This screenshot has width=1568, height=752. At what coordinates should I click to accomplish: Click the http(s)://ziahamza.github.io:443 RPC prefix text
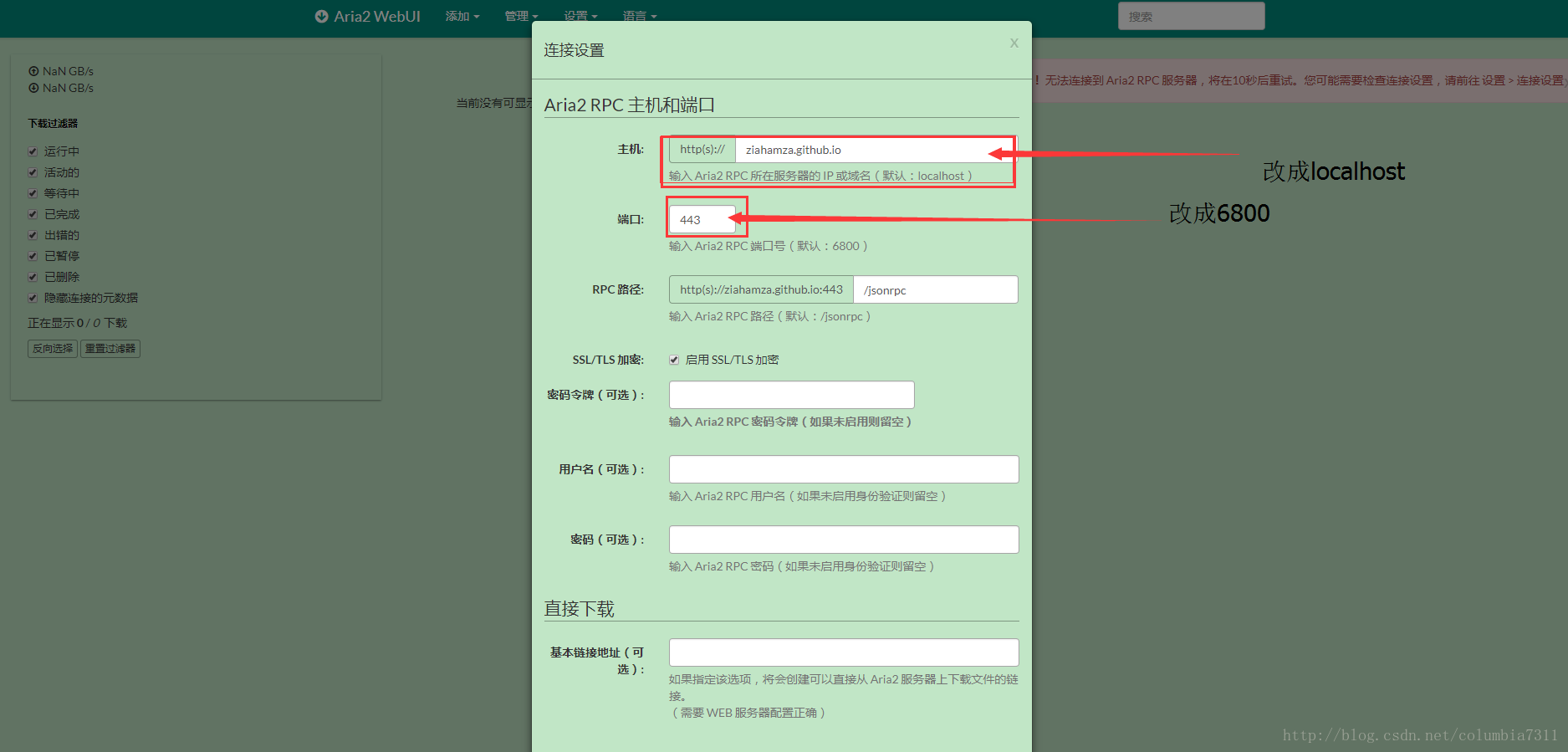761,290
